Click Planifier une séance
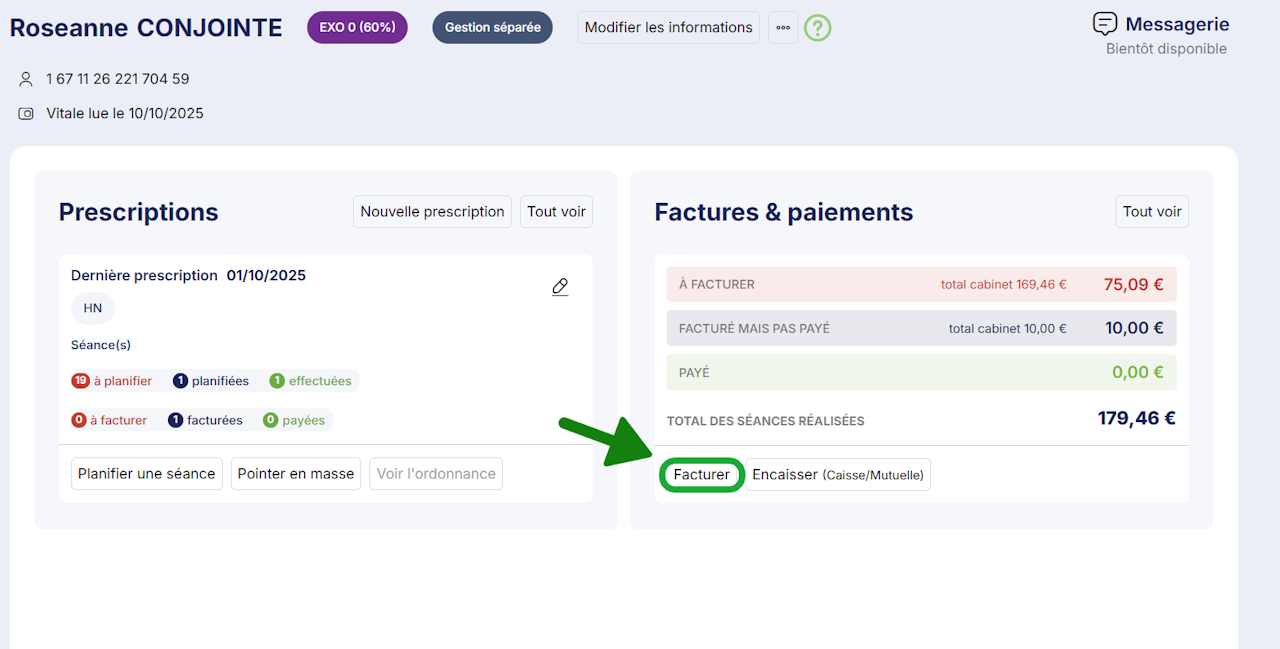Screen dimensions: 1280x649 click(x=147, y=474)
